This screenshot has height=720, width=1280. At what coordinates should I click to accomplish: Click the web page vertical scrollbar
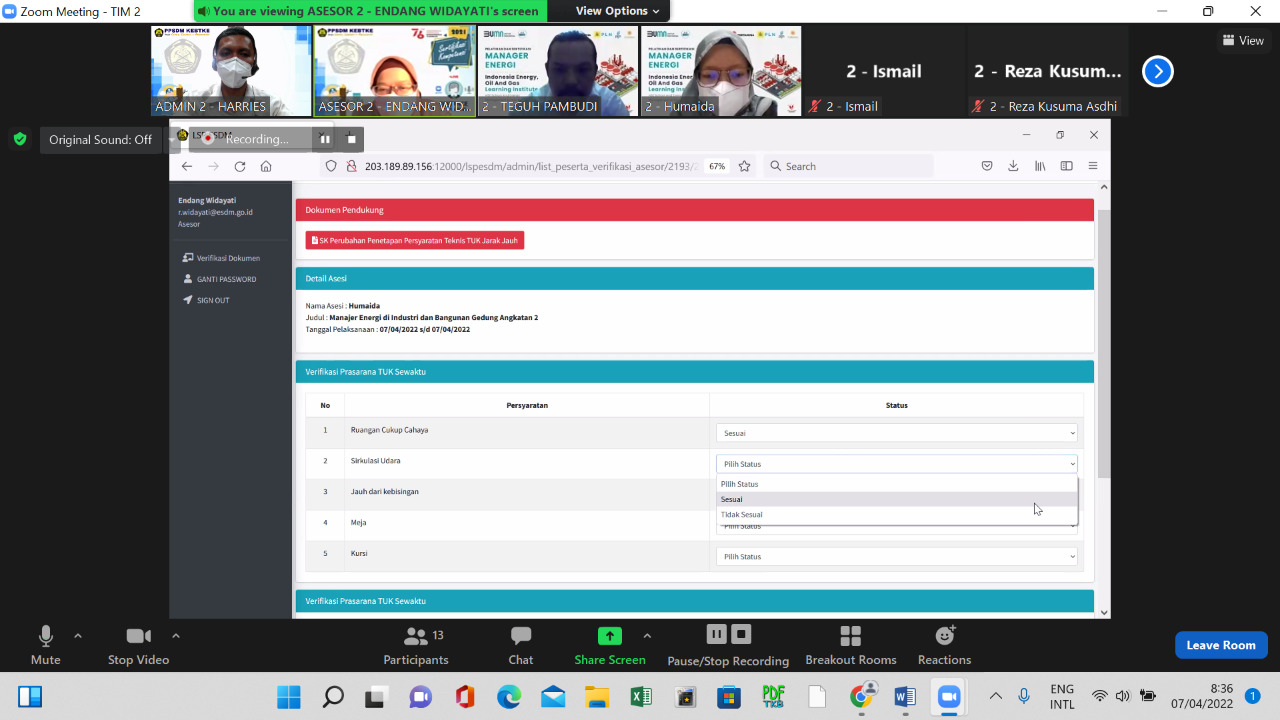(x=1104, y=343)
